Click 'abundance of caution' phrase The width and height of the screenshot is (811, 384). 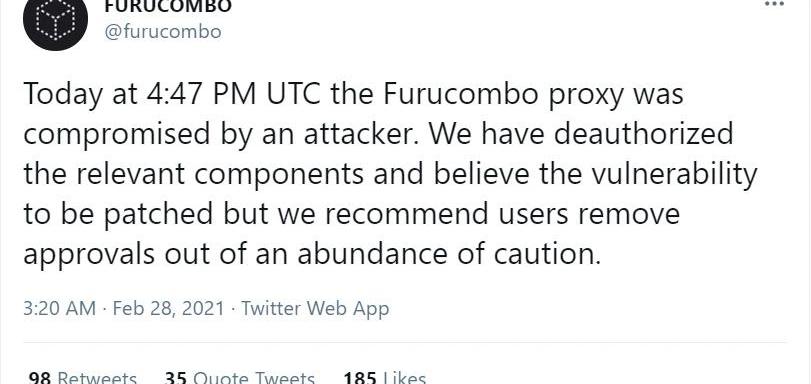[449, 255]
